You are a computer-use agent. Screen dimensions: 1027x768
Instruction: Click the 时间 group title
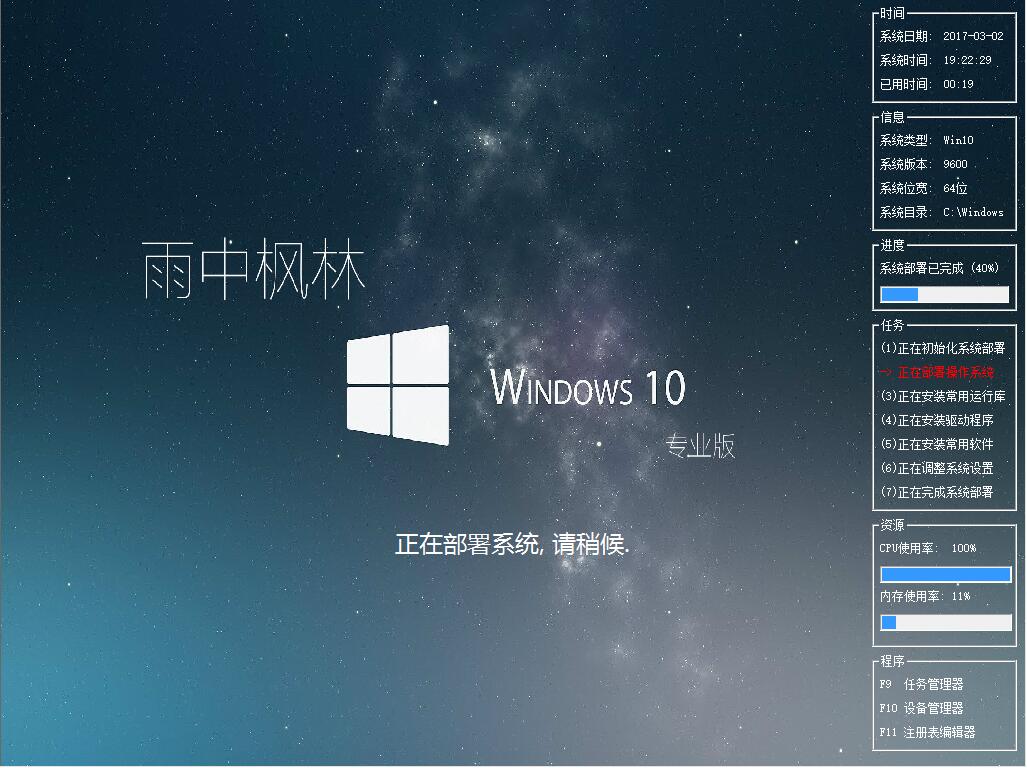[x=892, y=12]
